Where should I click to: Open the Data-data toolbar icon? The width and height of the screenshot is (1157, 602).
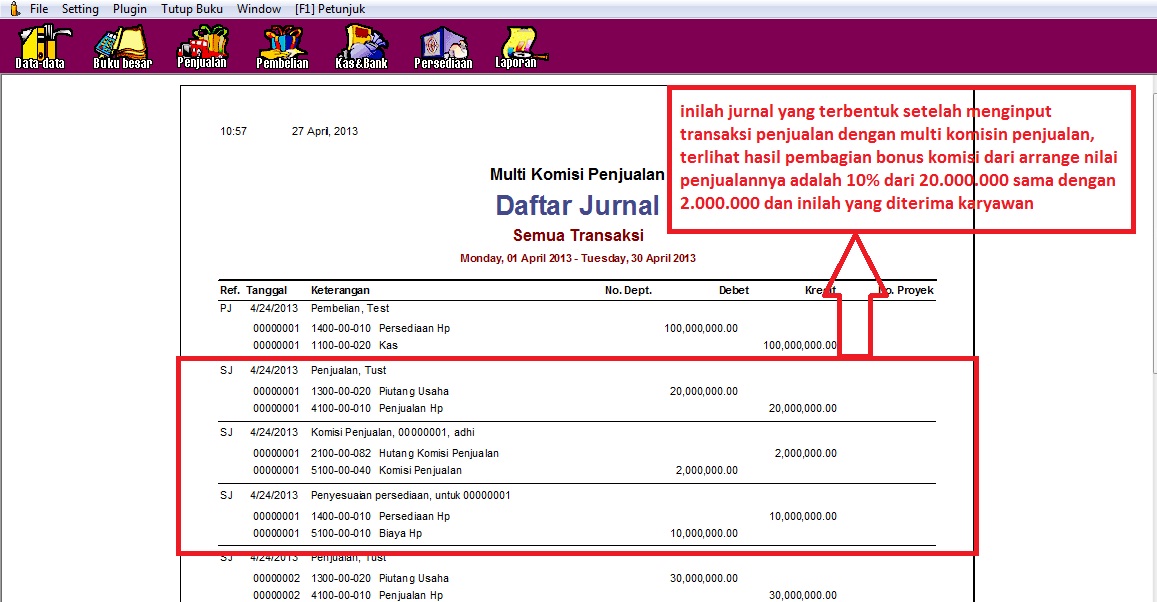40,46
